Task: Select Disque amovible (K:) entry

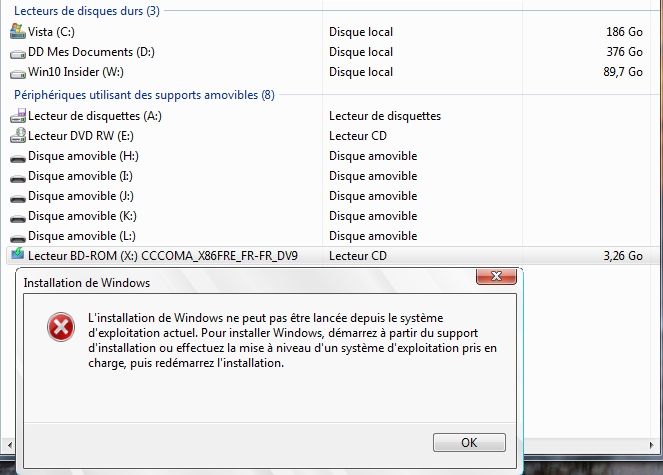Action: (x=82, y=216)
